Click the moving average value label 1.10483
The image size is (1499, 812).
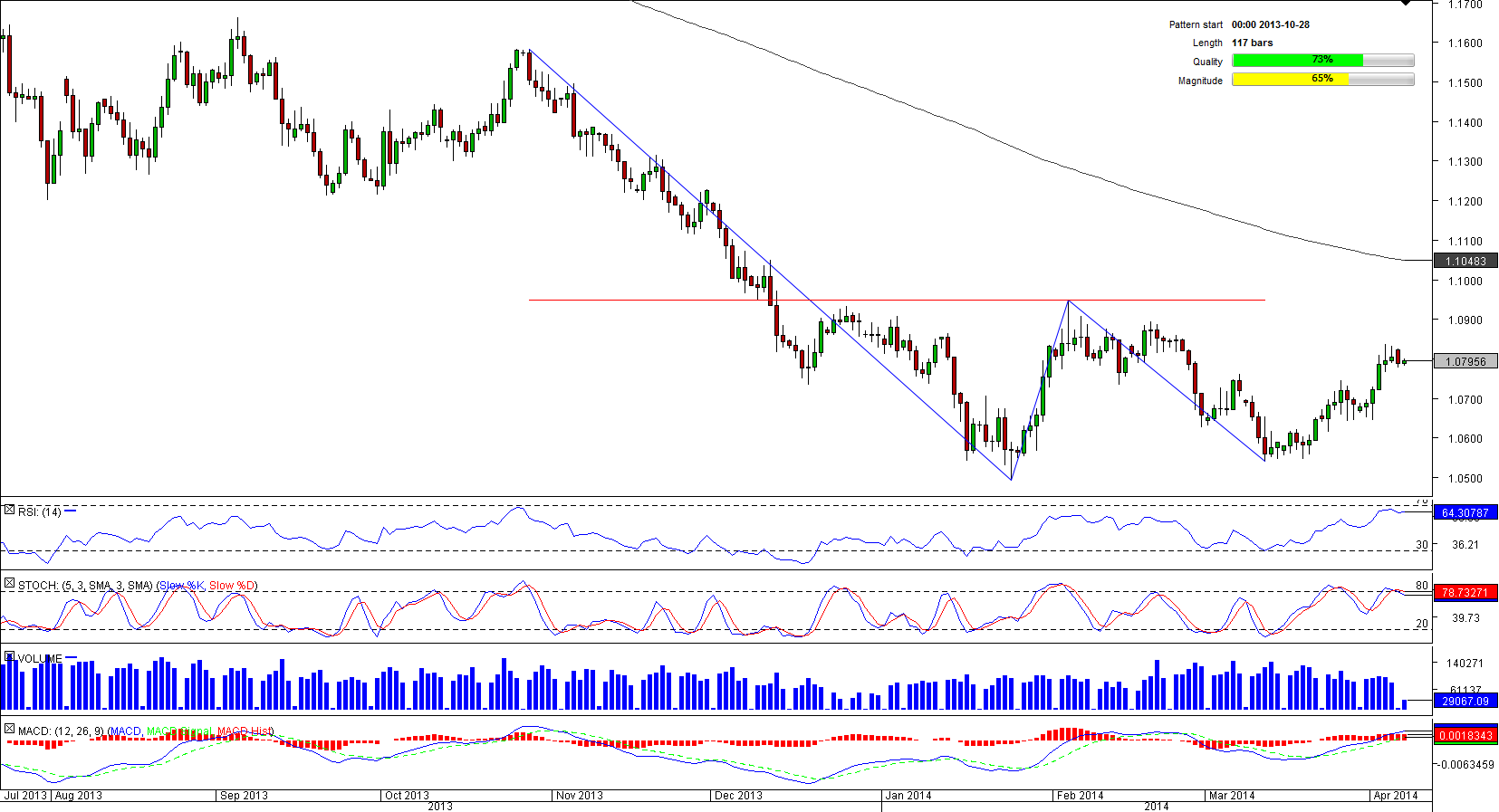[x=1465, y=261]
